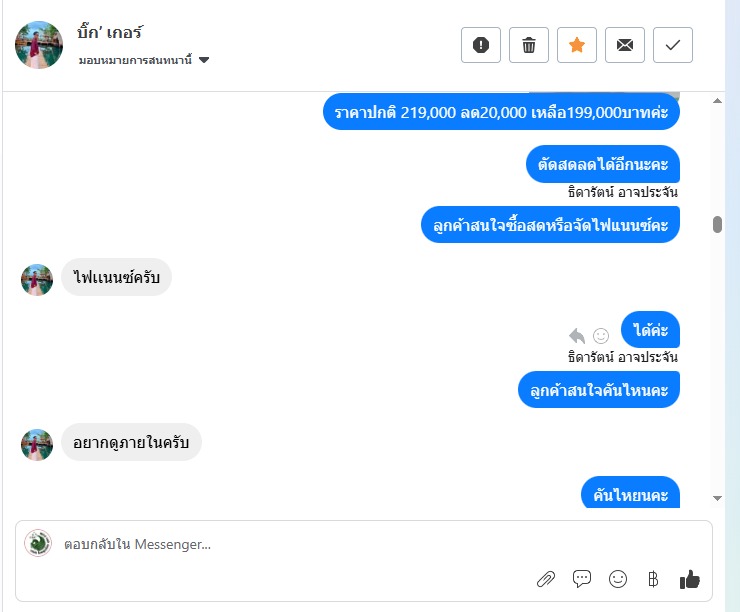React with smiley next to ได้ค่ะ message
This screenshot has height=612, width=740.
click(601, 336)
